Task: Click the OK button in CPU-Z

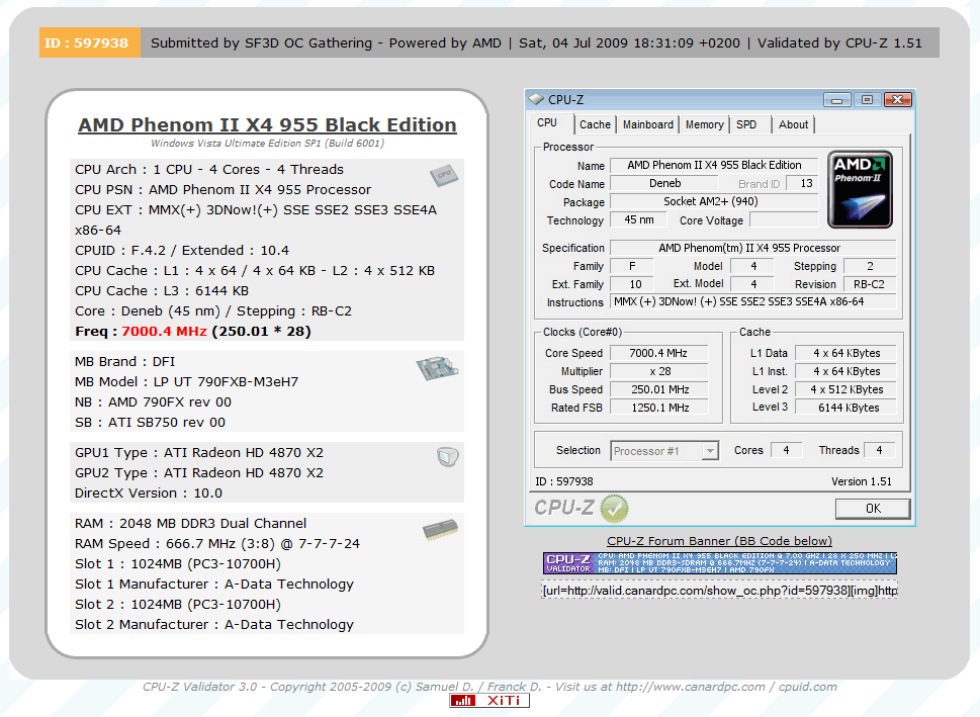Action: tap(872, 508)
